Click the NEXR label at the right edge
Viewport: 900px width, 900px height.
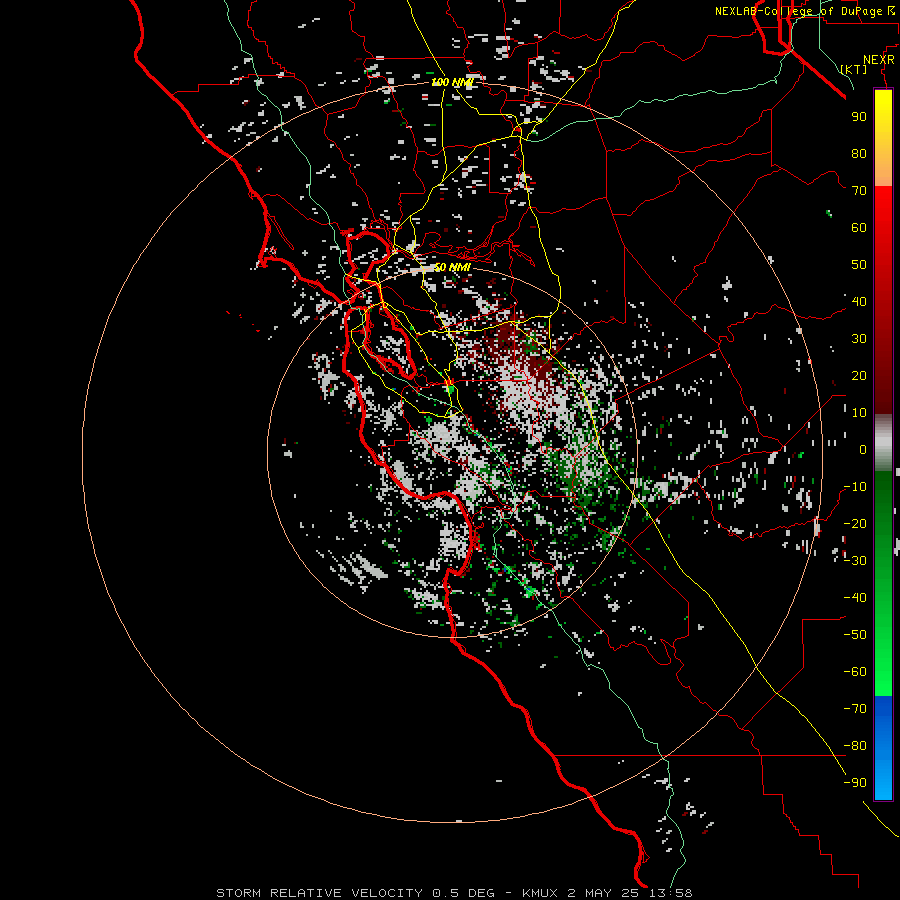(x=879, y=60)
